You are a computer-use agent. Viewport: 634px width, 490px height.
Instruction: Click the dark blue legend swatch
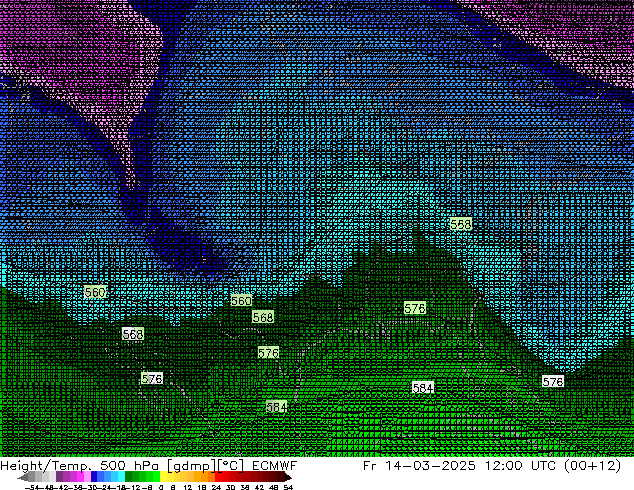(94, 477)
